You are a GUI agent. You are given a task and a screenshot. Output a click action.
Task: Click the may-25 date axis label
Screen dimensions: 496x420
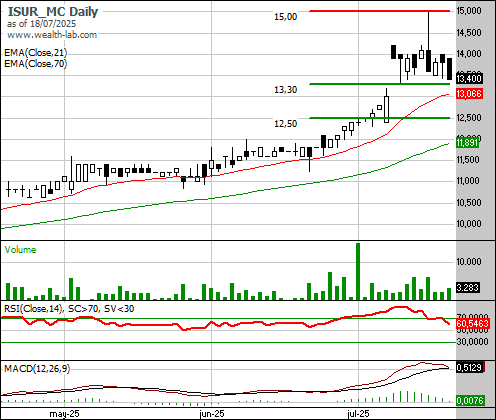[x=64, y=414]
